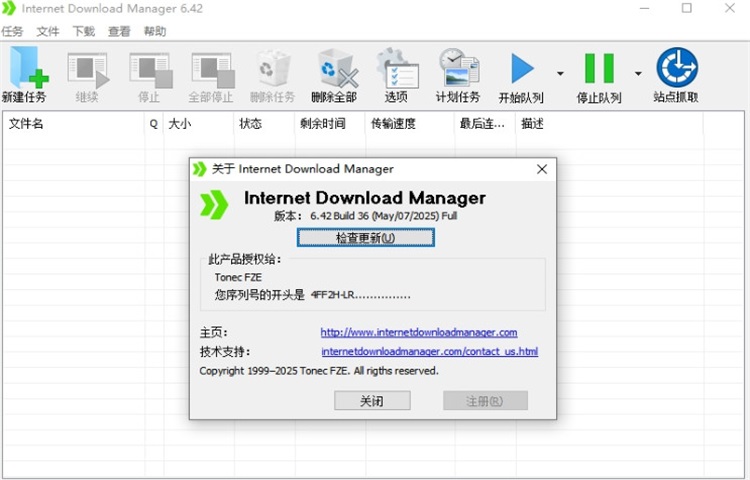750x480 pixels.
Task: Click the 检查更新(U) button
Action: (365, 238)
